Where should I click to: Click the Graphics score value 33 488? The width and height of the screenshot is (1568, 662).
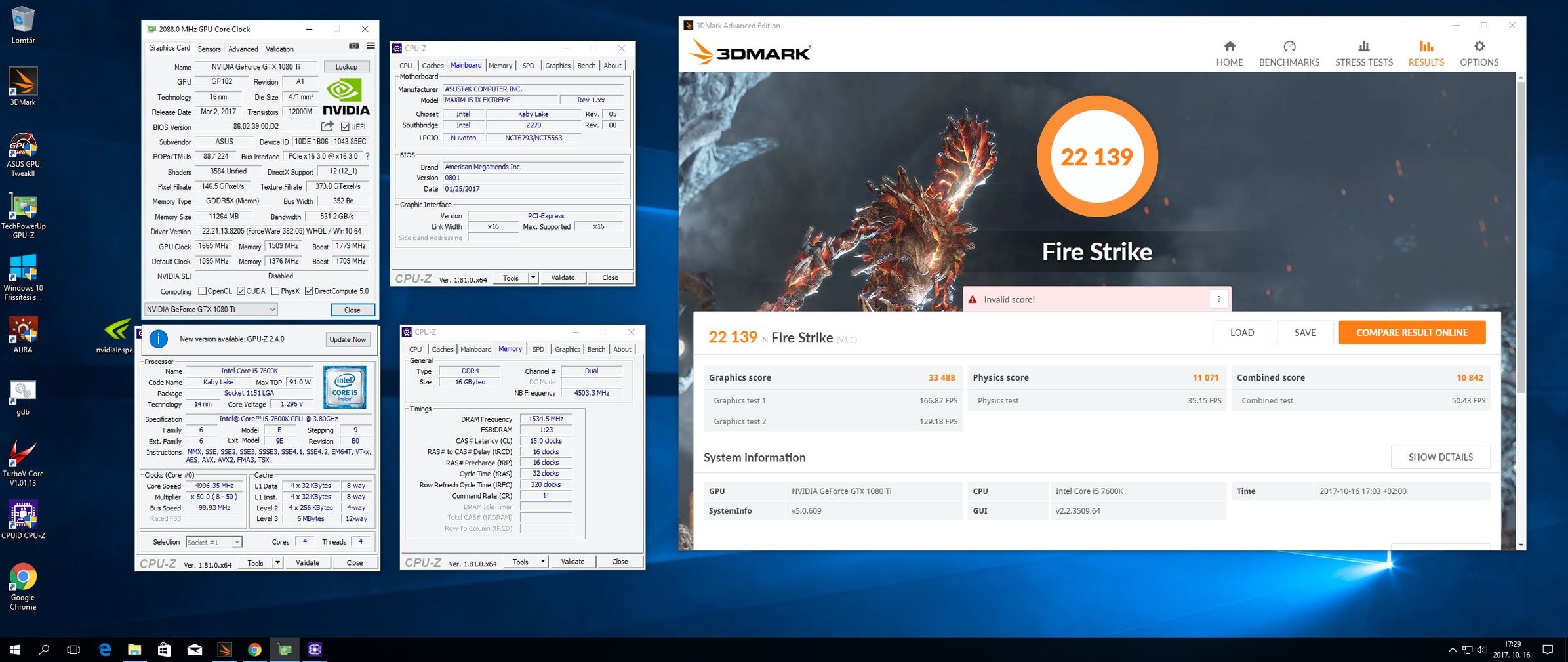(942, 377)
